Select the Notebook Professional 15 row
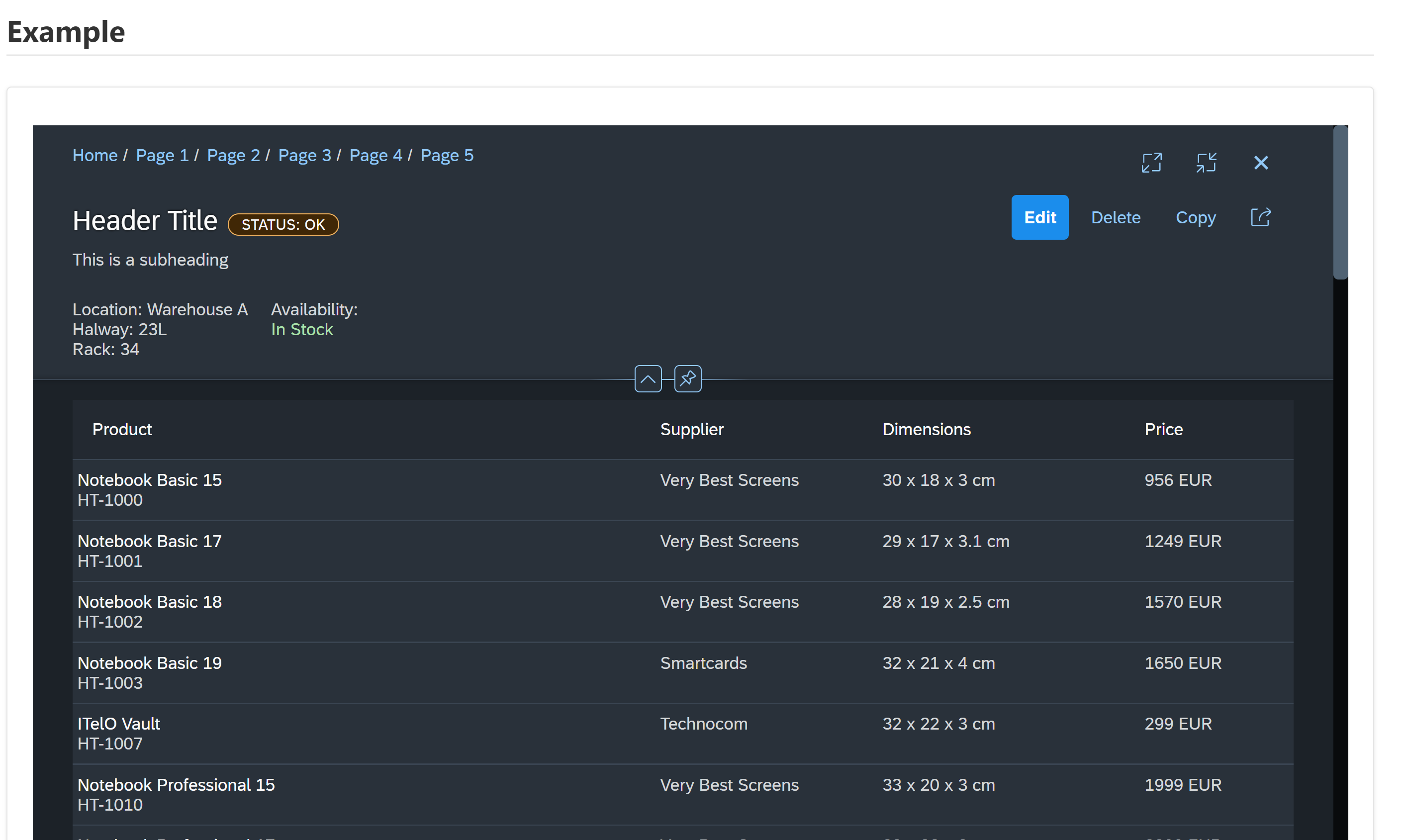The height and width of the screenshot is (840, 1406). 396,794
